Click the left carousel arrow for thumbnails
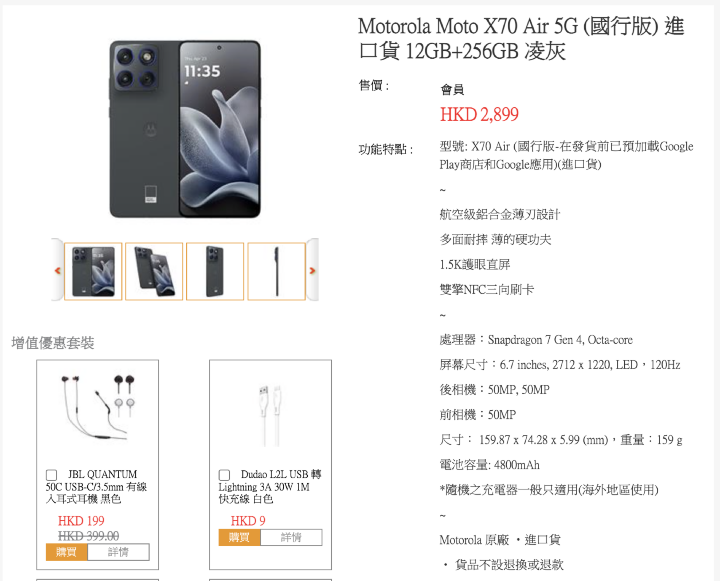This screenshot has height=581, width=720. click(57, 270)
